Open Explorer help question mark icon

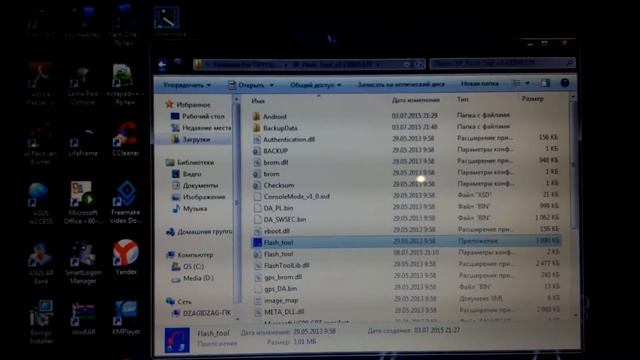(565, 83)
